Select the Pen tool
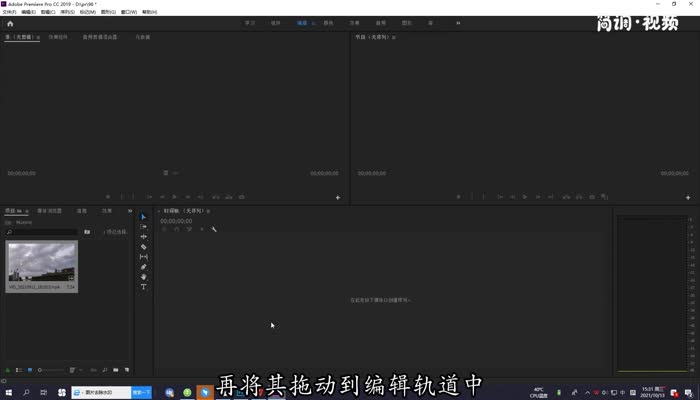 pos(143,267)
